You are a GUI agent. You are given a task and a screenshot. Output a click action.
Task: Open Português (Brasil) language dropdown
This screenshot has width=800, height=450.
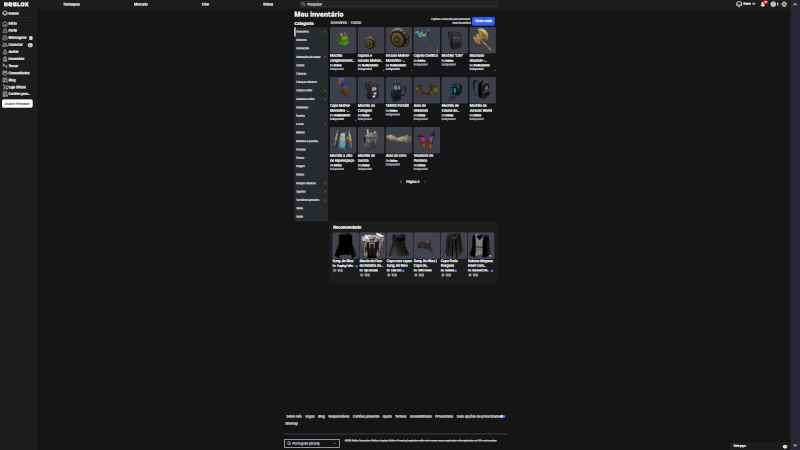coord(312,443)
